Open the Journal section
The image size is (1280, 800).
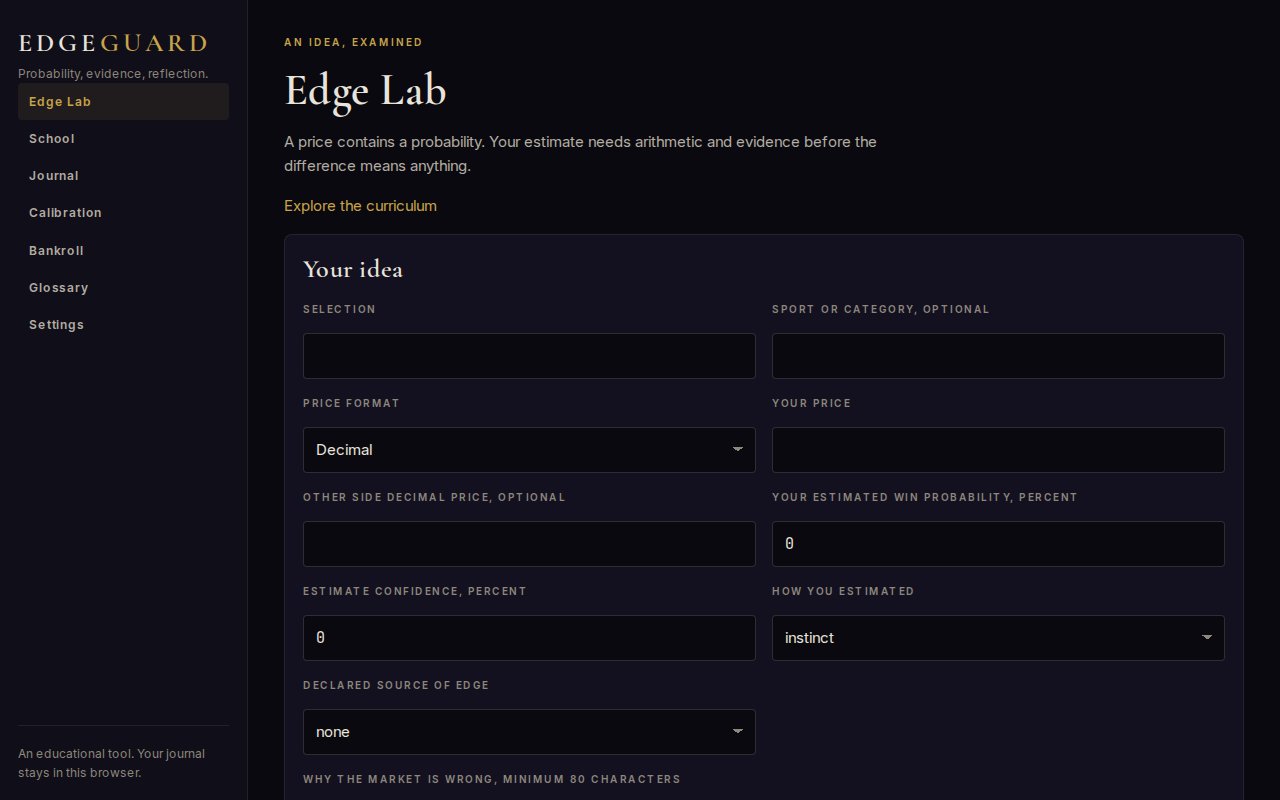[123, 176]
